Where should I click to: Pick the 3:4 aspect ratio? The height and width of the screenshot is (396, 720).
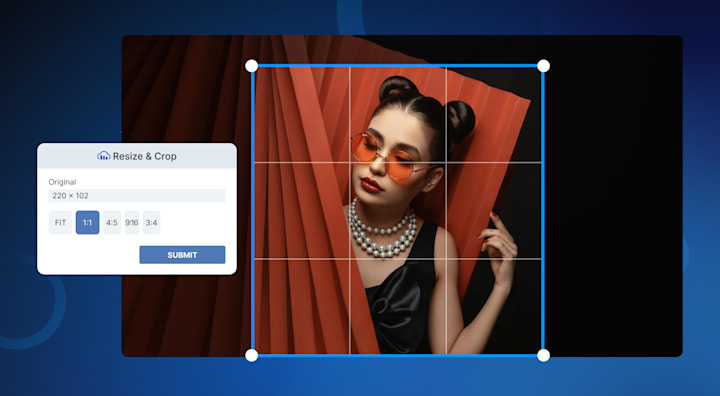tap(152, 222)
